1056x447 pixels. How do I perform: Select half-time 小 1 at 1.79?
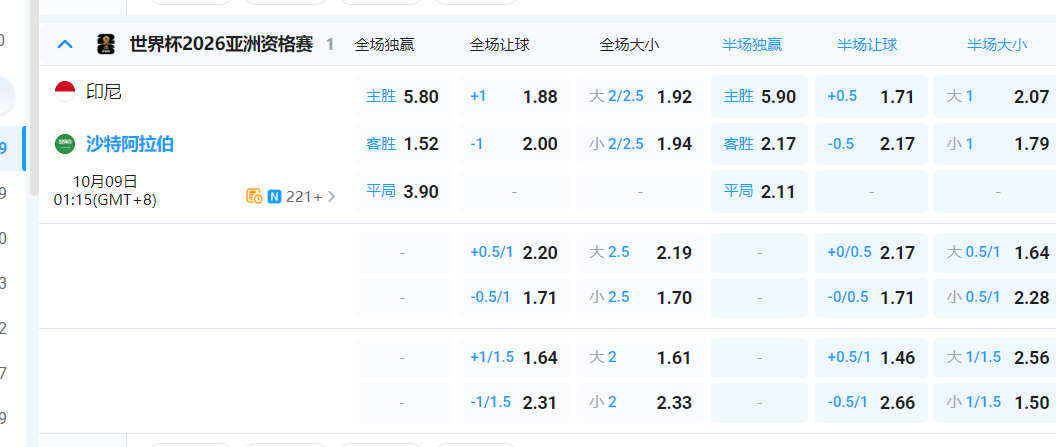pyautogui.click(x=996, y=144)
